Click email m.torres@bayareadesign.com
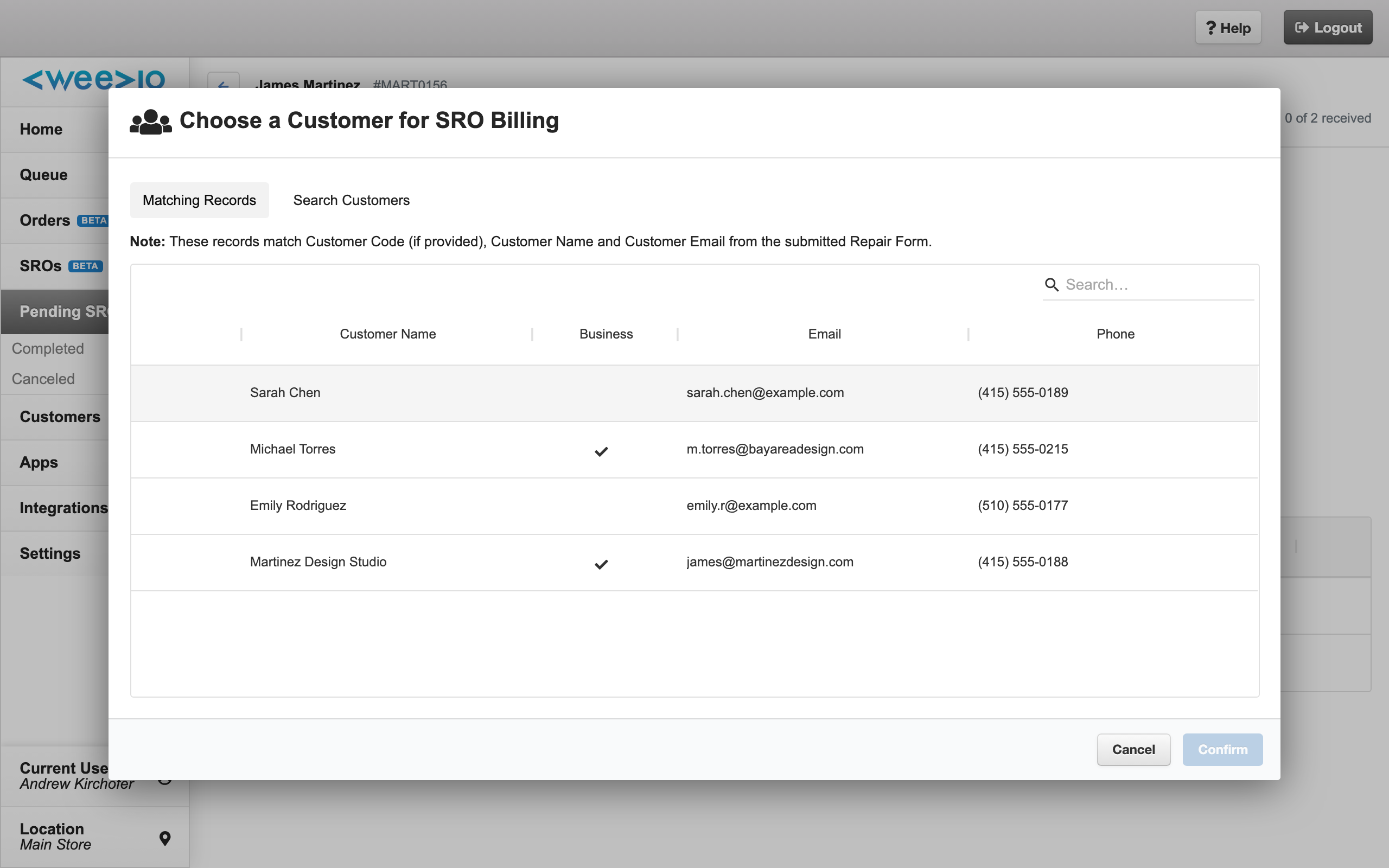The height and width of the screenshot is (868, 1389). (x=775, y=449)
